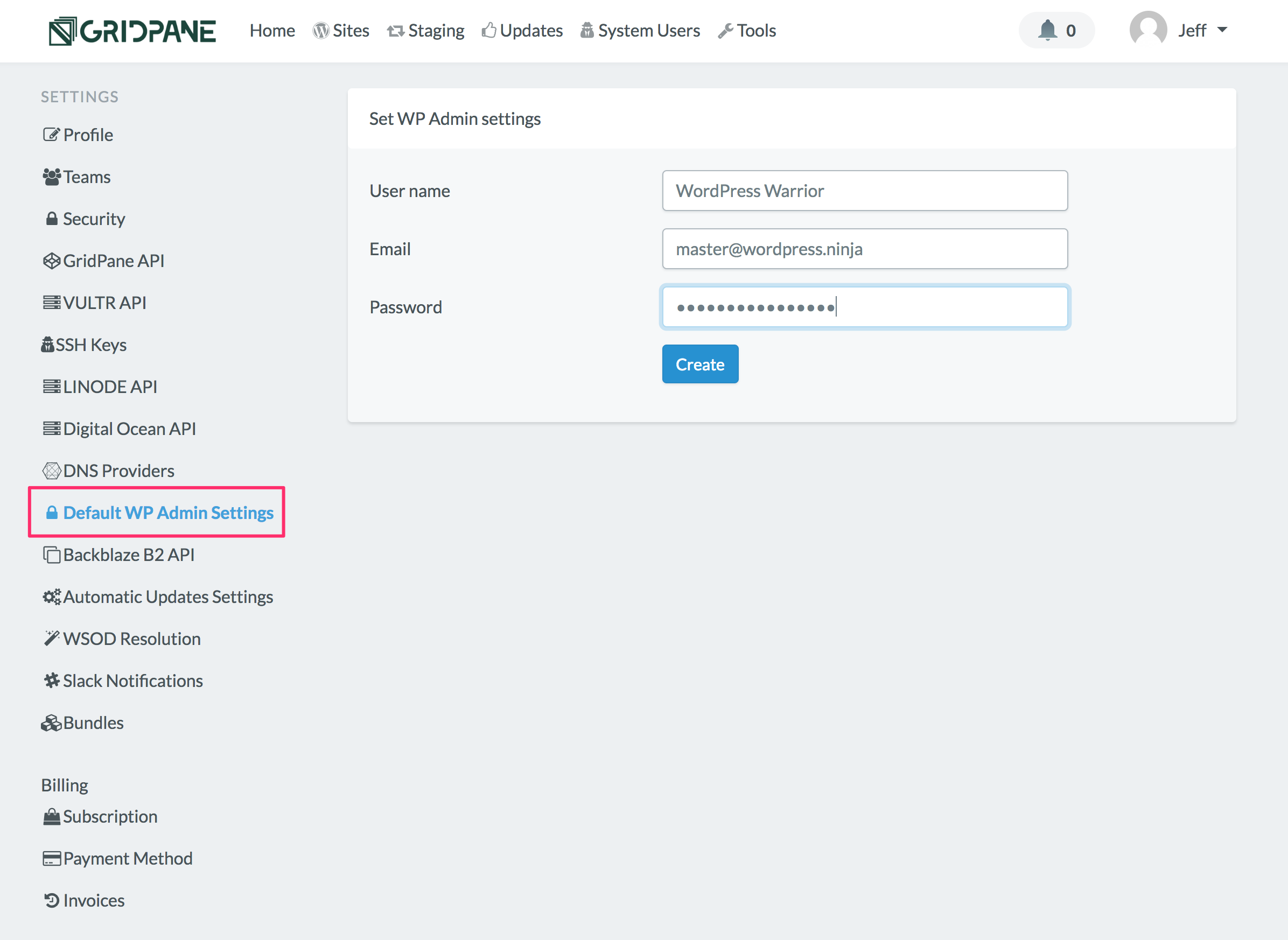Click the Slack Notifications icon

pyautogui.click(x=52, y=681)
